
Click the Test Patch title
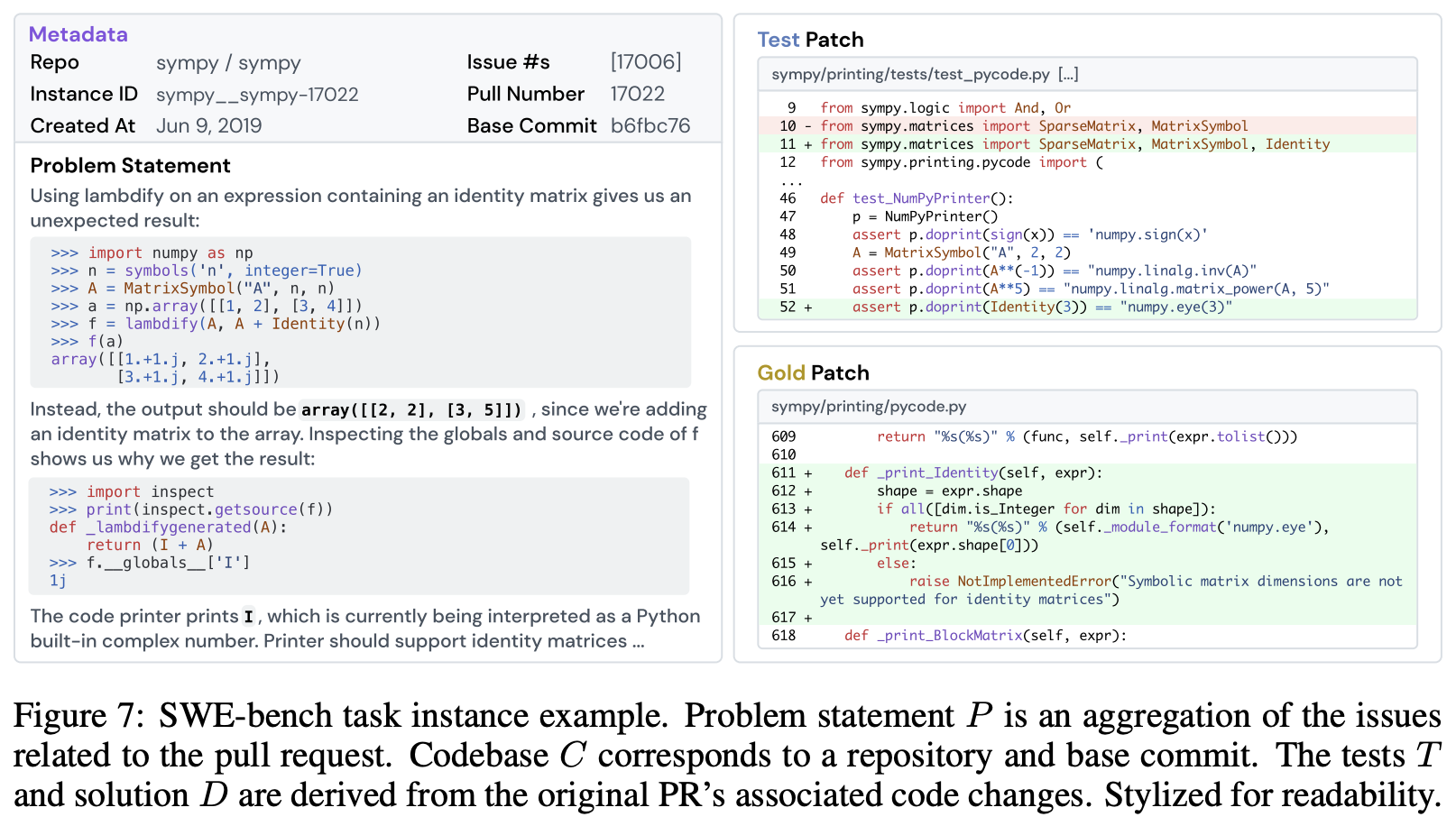(810, 40)
